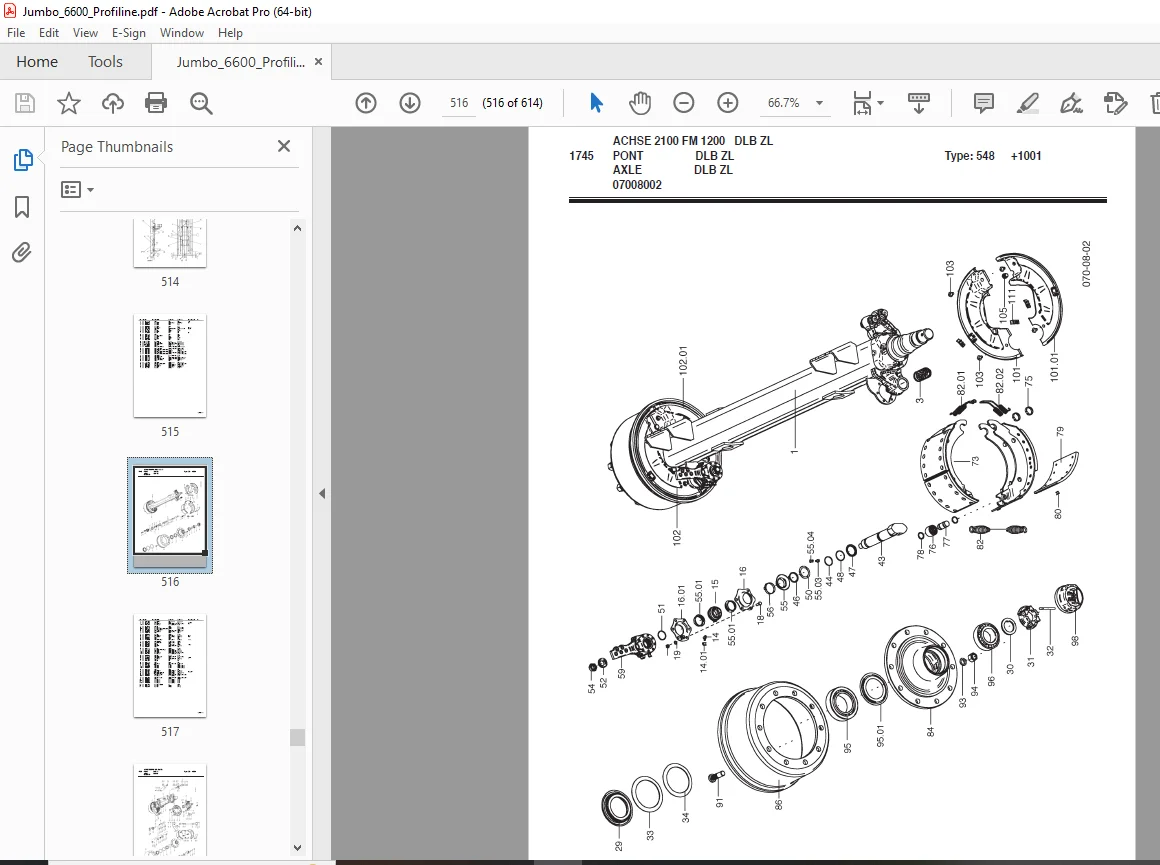
Task: Open the Edit menu
Action: (x=49, y=33)
